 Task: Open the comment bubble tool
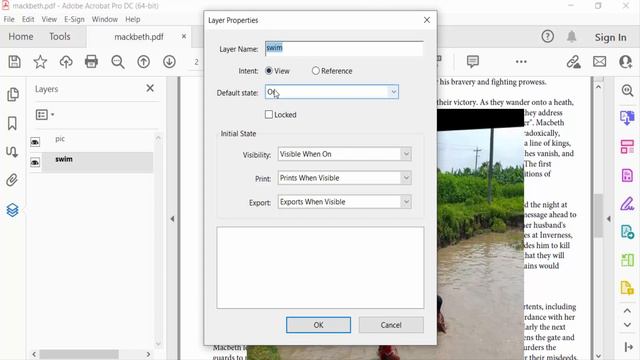(x=472, y=62)
